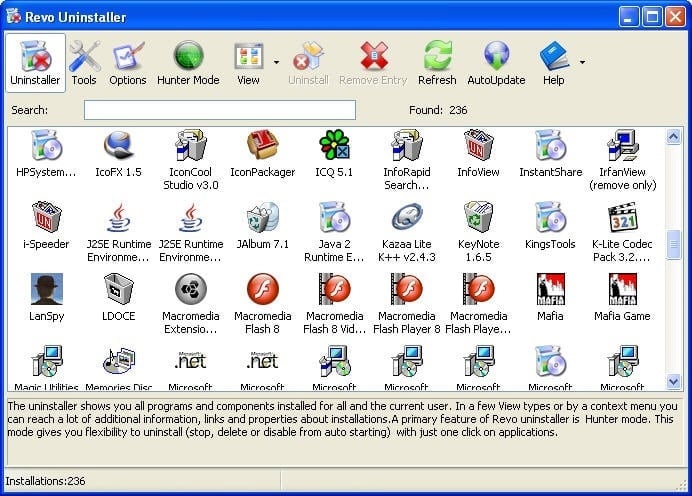Select the Mafia program entry
The image size is (692, 496).
[550, 297]
